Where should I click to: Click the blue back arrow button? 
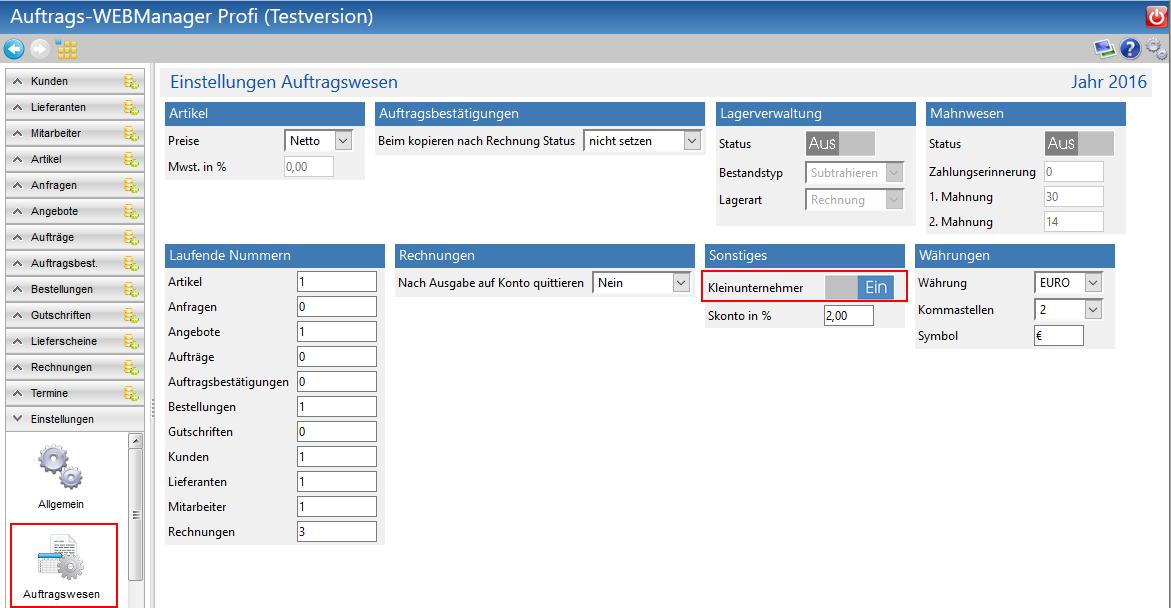14,48
